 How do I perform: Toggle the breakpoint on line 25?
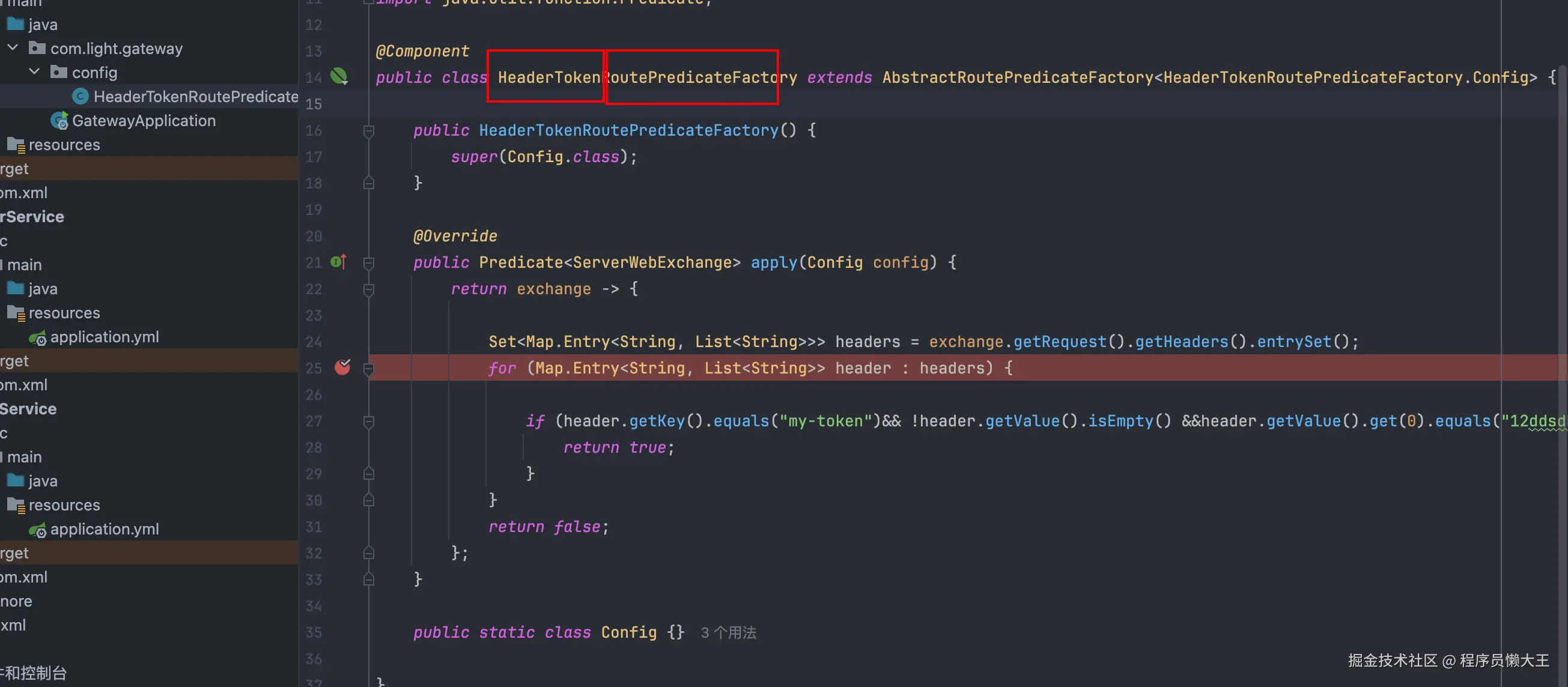coord(342,367)
